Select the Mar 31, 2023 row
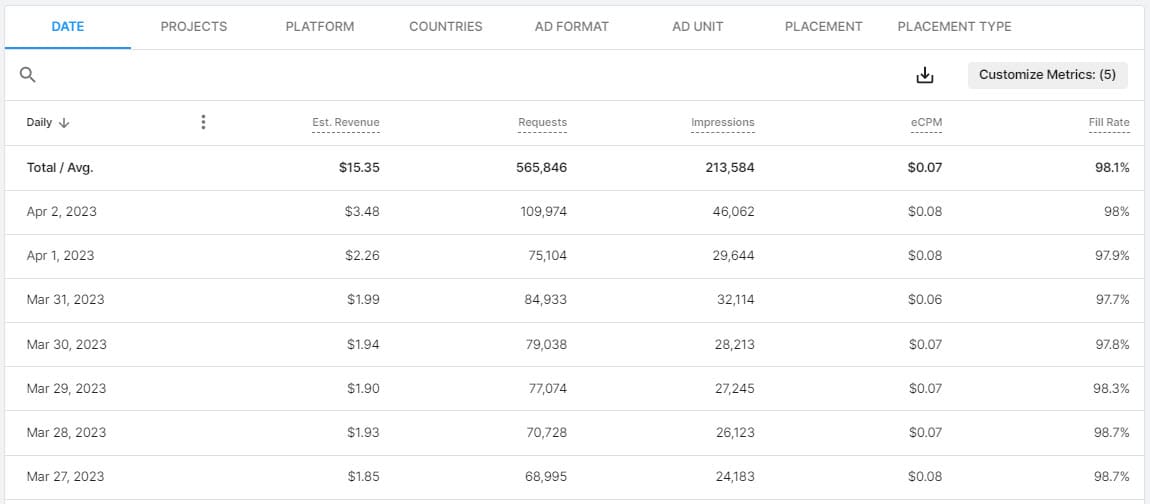The height and width of the screenshot is (504, 1150). [65, 300]
